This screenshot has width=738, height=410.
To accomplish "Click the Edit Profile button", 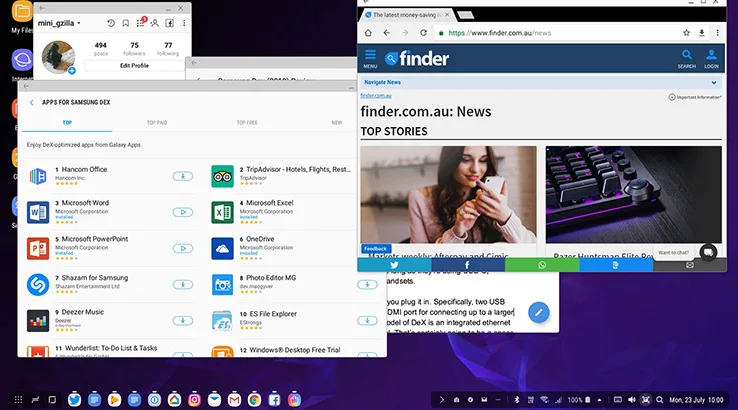I will click(134, 65).
